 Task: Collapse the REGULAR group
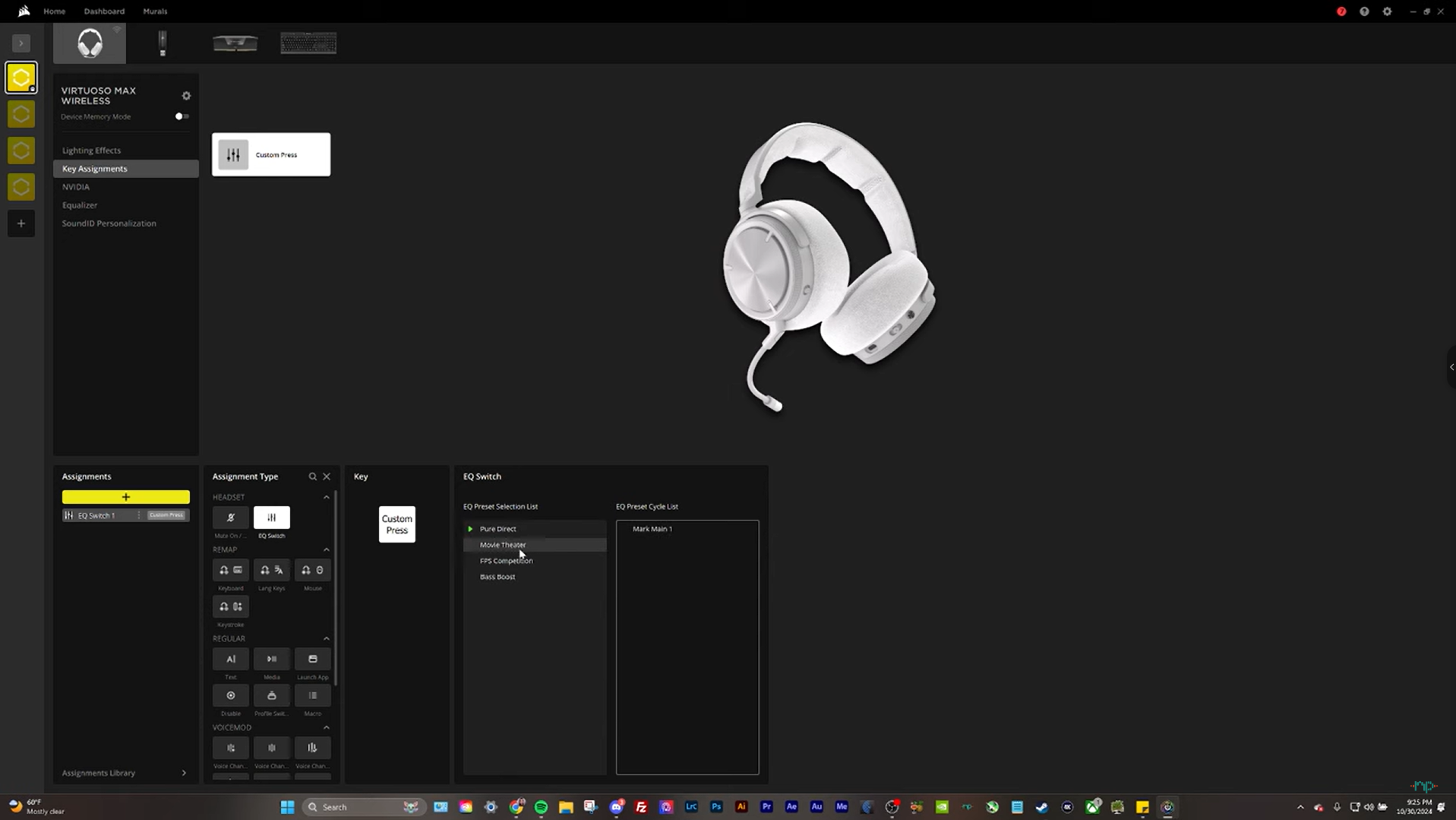[327, 638]
